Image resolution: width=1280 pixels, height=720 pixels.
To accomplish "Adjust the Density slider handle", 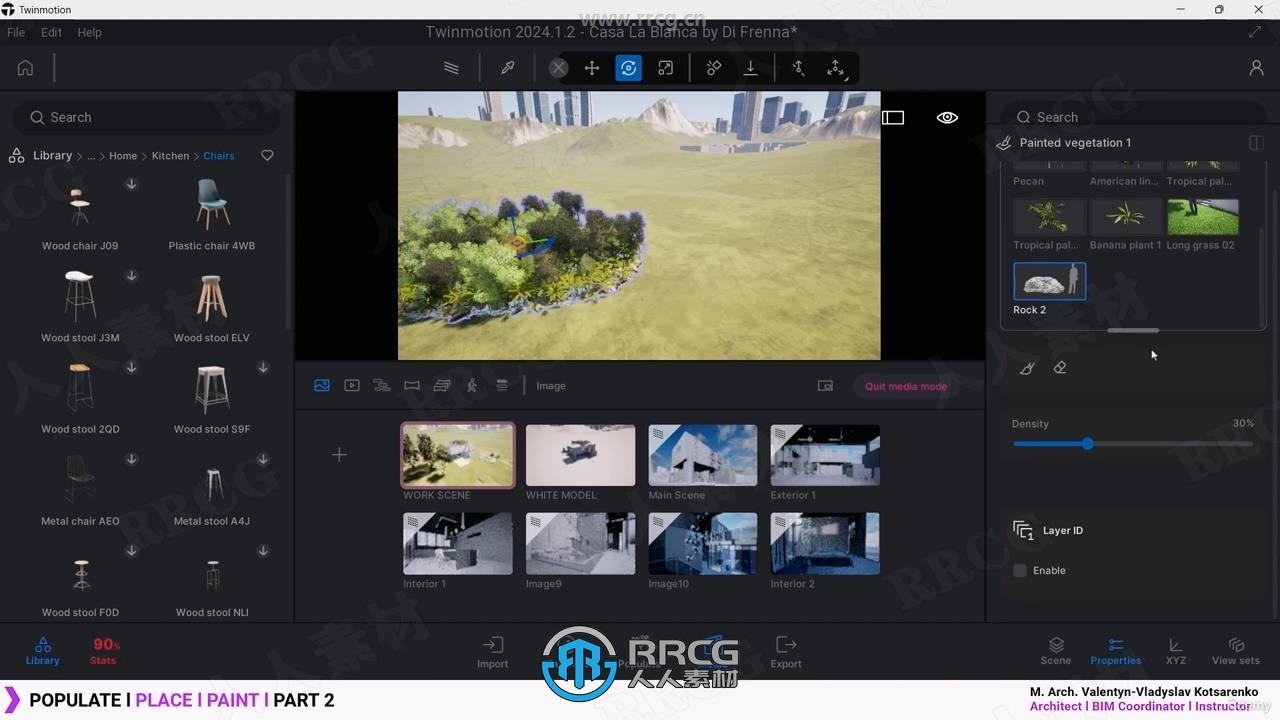I will pos(1087,444).
